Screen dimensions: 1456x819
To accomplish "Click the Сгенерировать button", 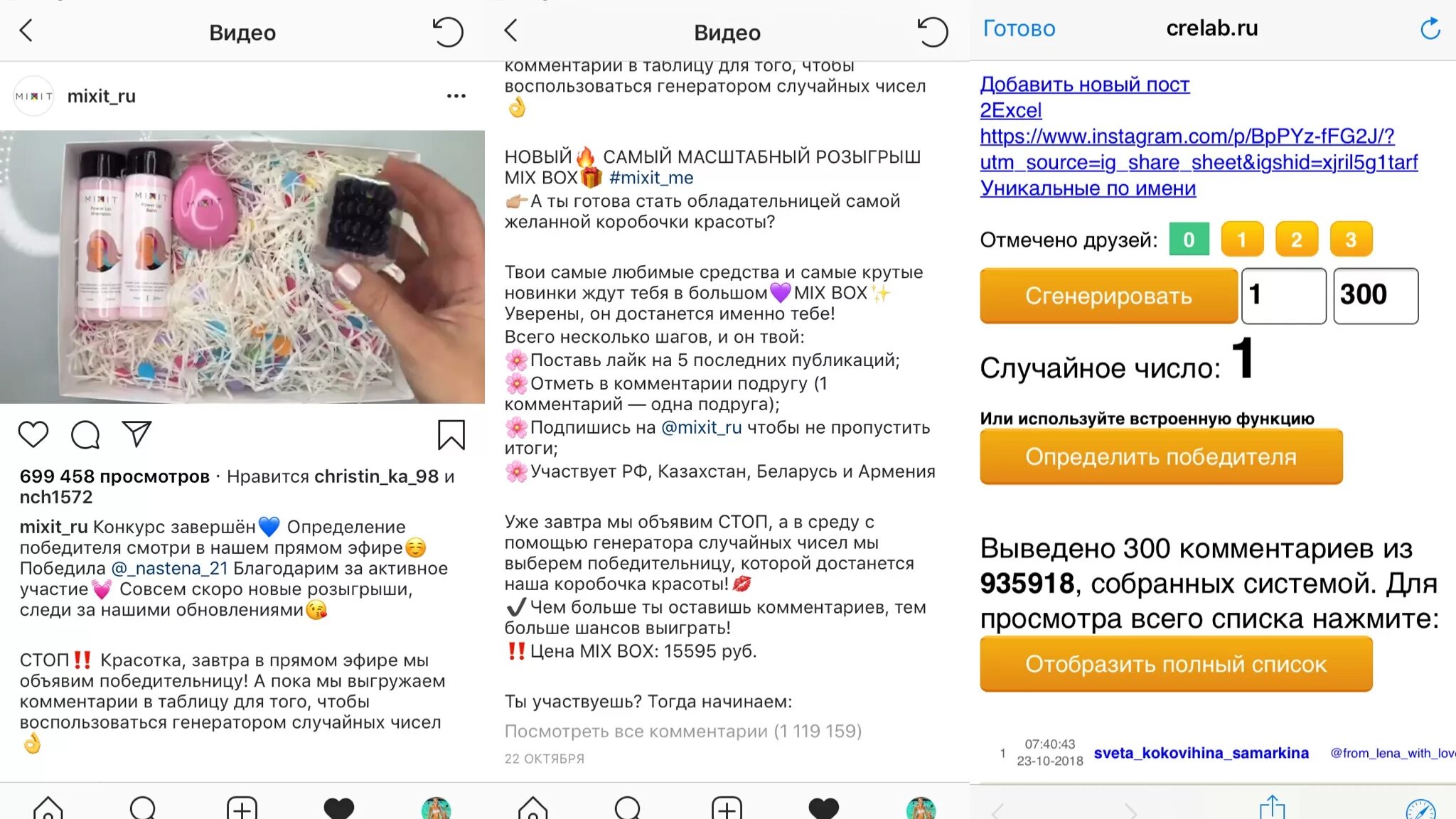I will pos(1108,296).
